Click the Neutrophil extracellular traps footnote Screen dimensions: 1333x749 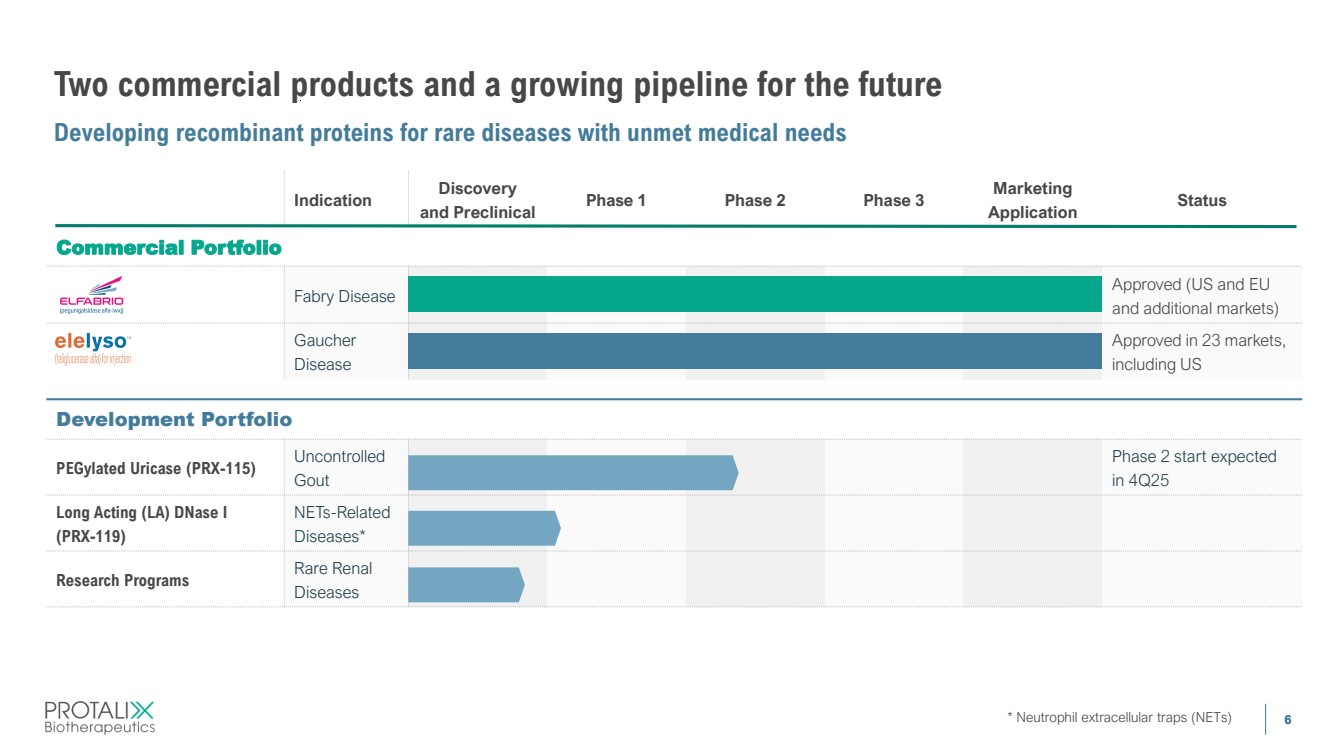pos(1119,717)
